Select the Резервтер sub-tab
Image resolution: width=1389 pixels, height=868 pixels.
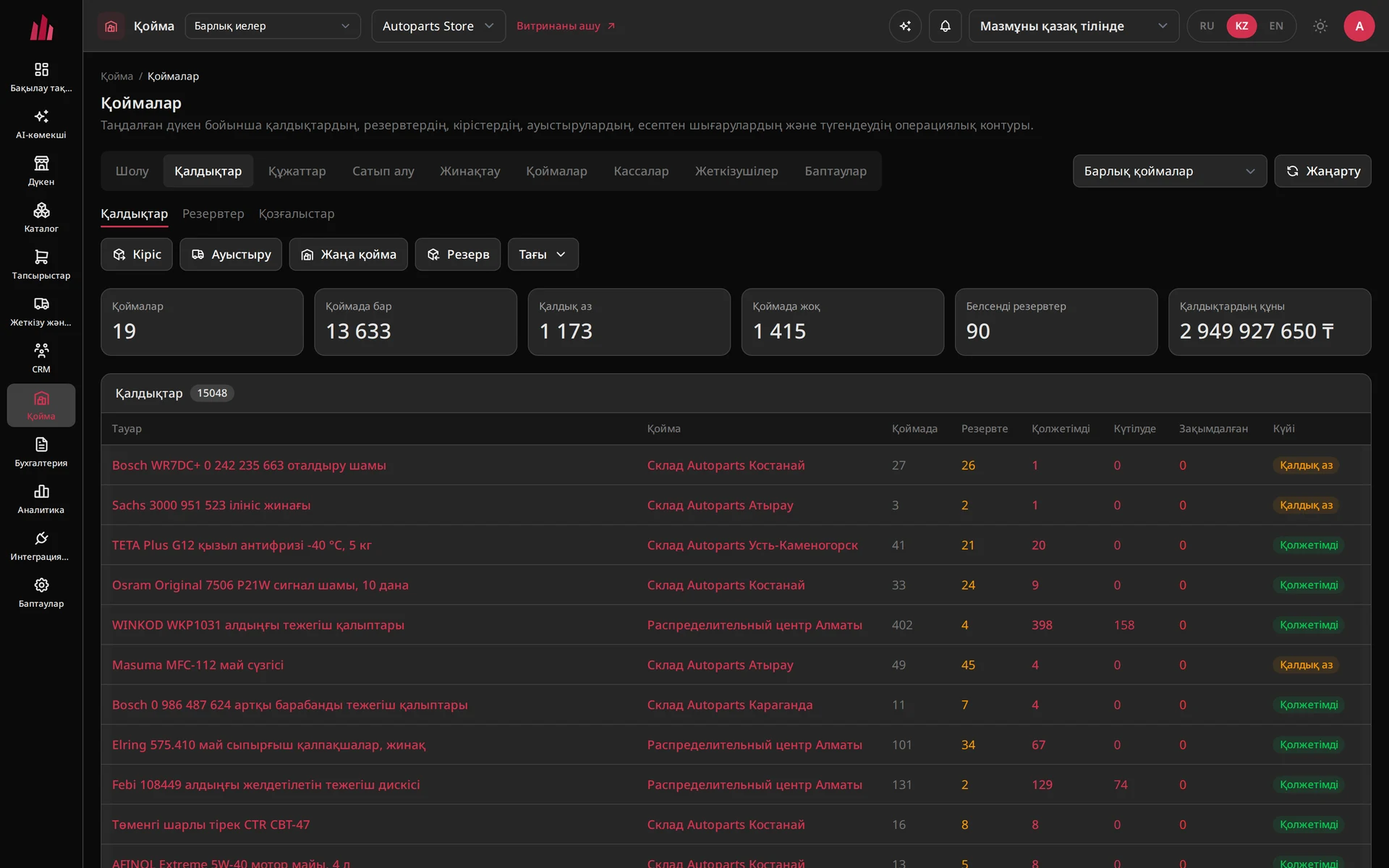point(213,214)
